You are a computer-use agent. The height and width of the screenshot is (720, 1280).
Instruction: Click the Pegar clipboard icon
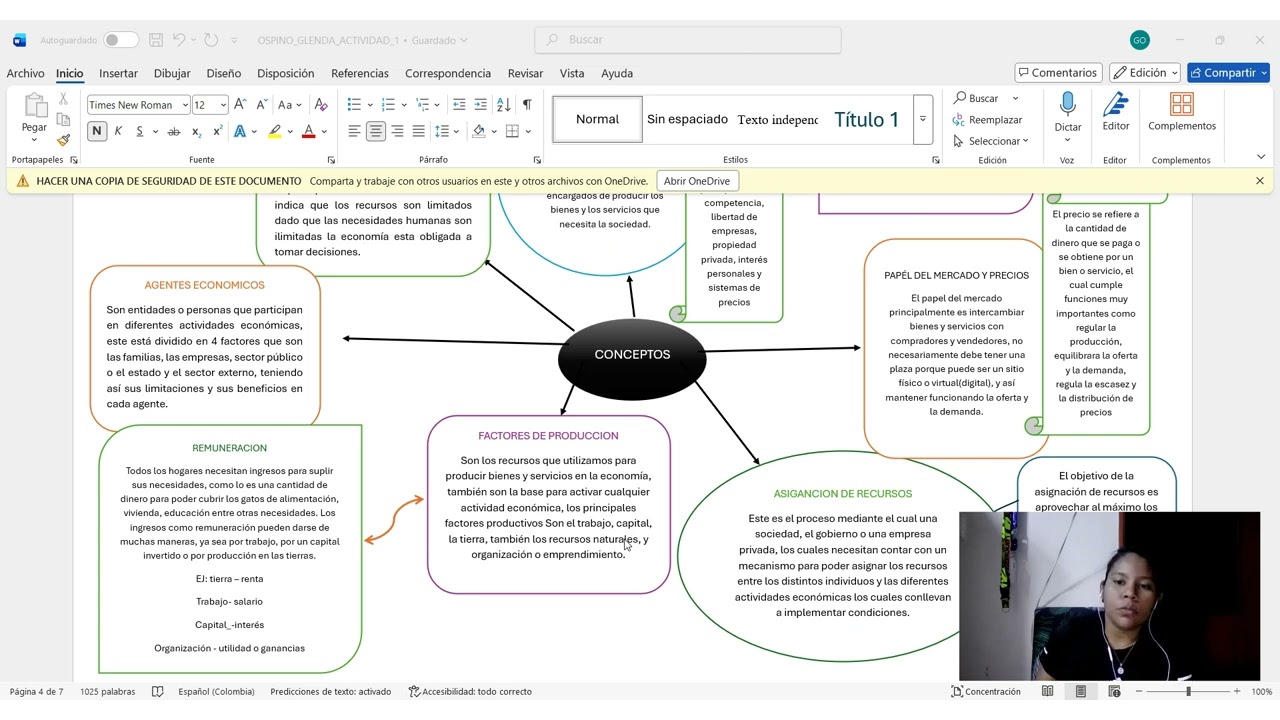(x=34, y=106)
